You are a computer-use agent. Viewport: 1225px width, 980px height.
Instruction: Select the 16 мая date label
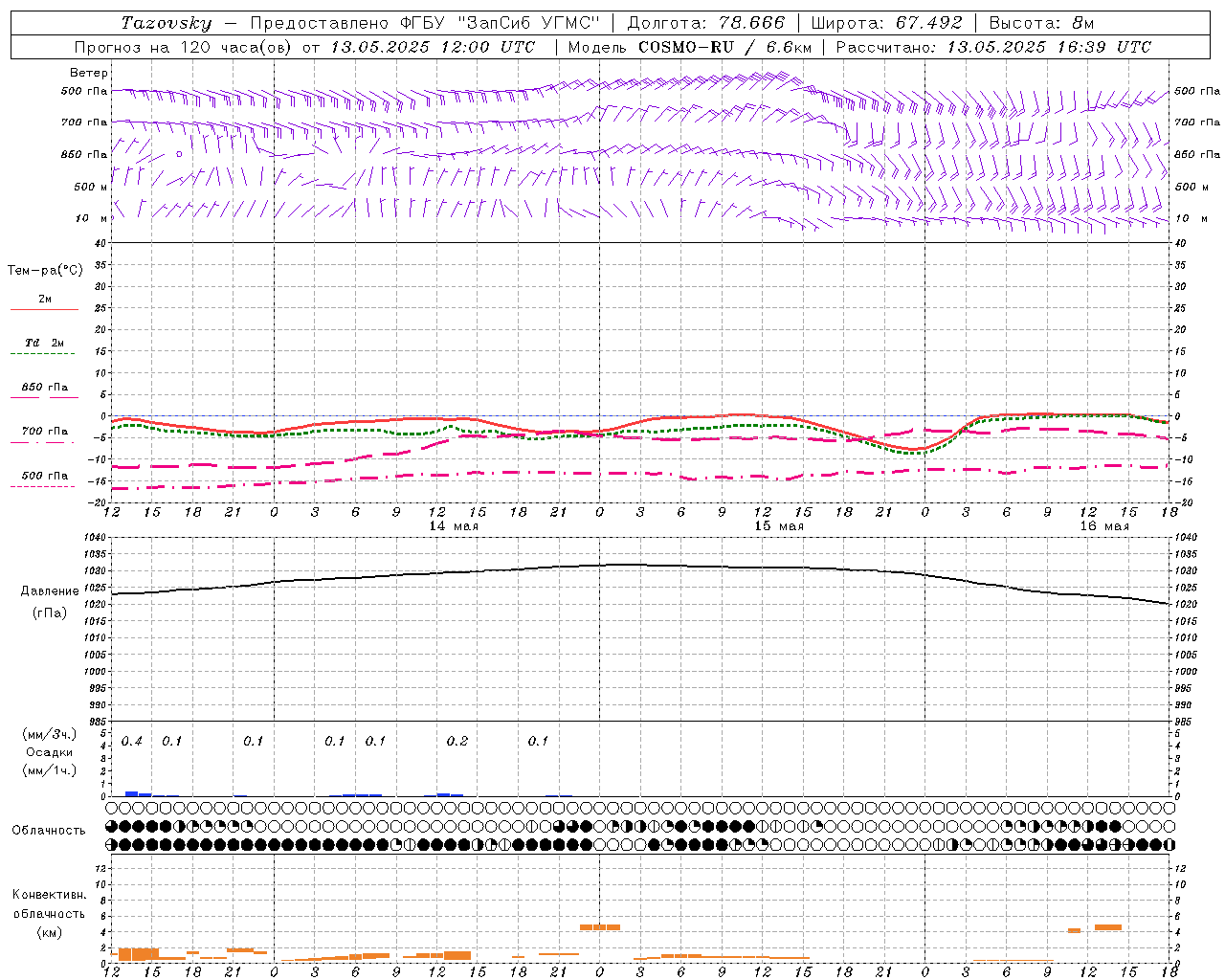[x=1104, y=526]
